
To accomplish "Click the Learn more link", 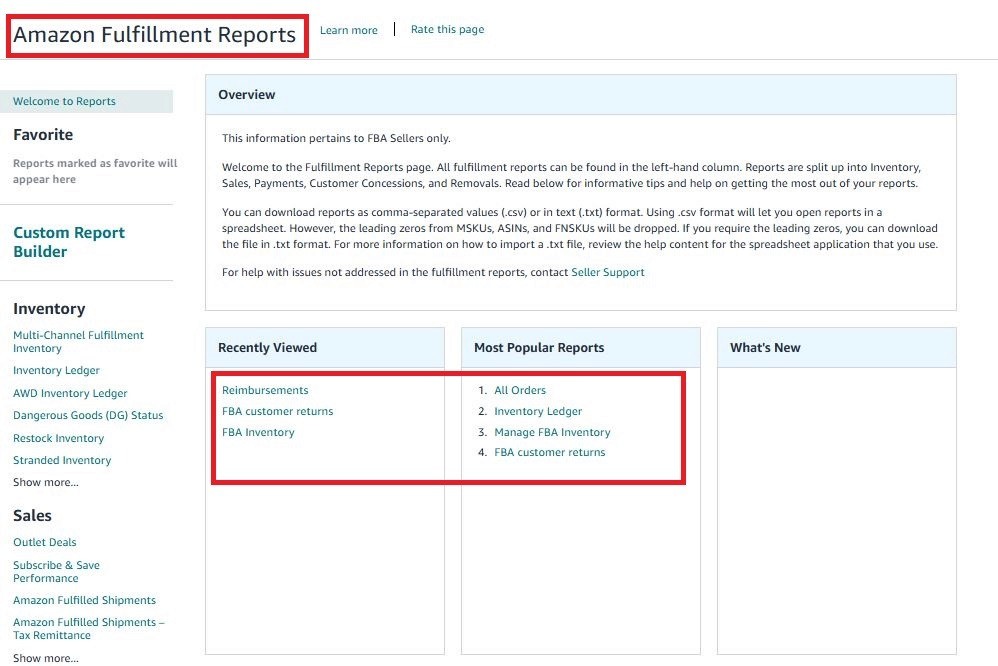I will (348, 29).
